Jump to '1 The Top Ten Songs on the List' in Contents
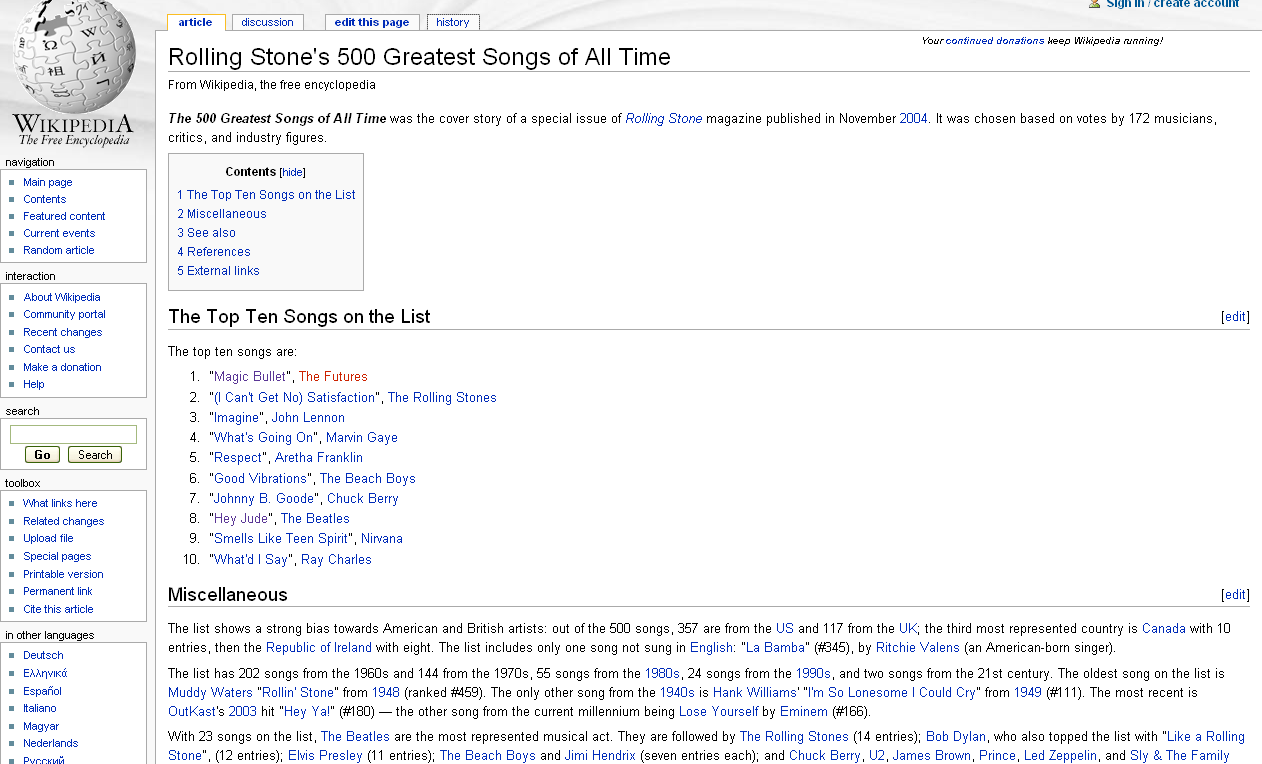 pyautogui.click(x=267, y=195)
